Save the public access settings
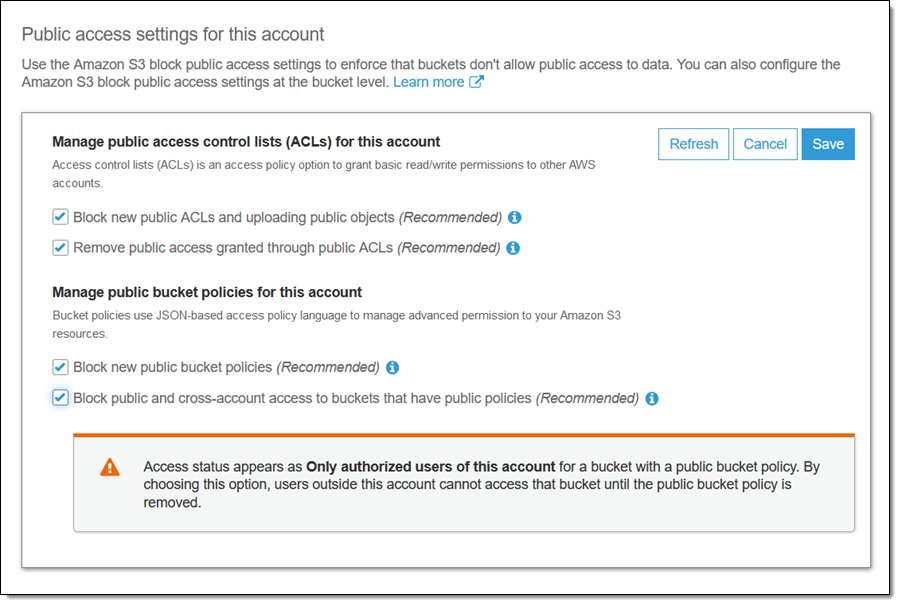The width and height of the screenshot is (900, 605). coord(828,144)
